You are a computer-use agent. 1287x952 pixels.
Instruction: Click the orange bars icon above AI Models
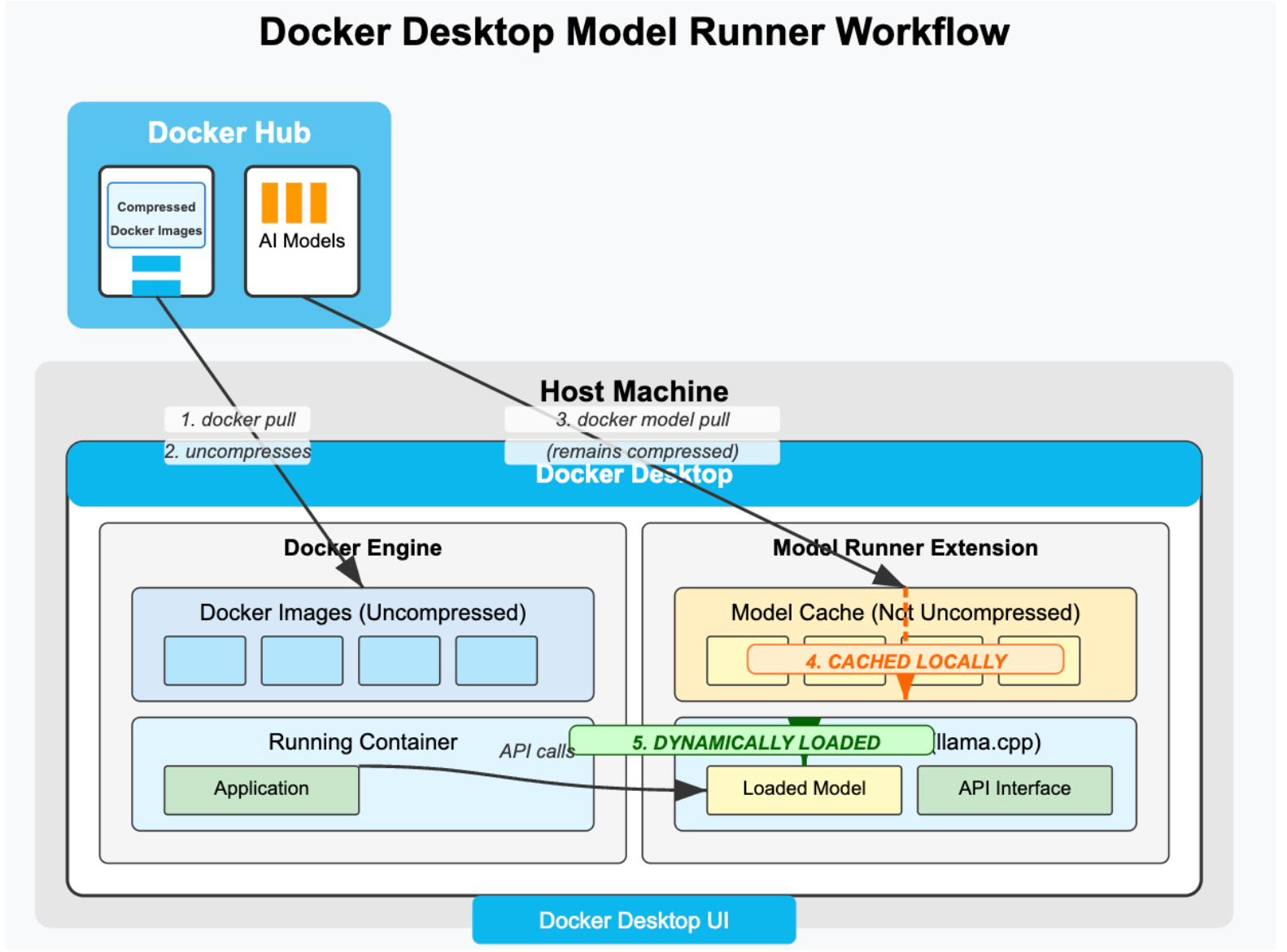[x=294, y=203]
